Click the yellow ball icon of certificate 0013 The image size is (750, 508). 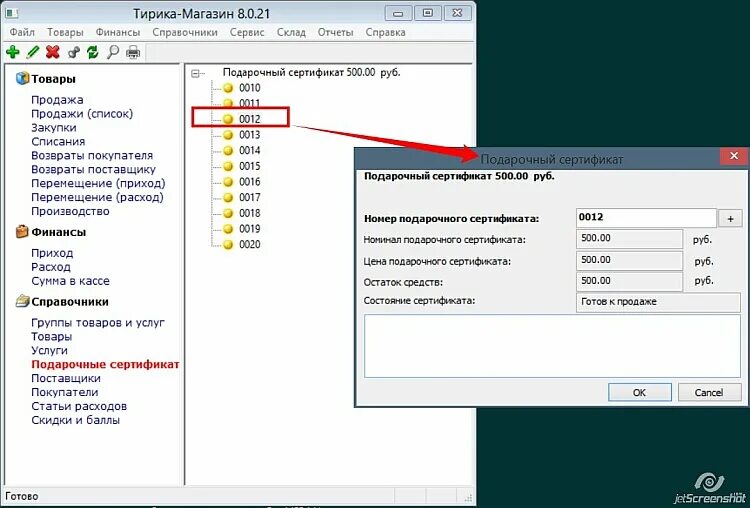(228, 135)
